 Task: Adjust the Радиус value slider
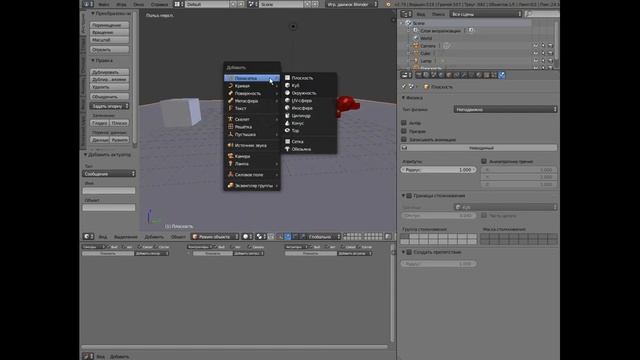438,170
